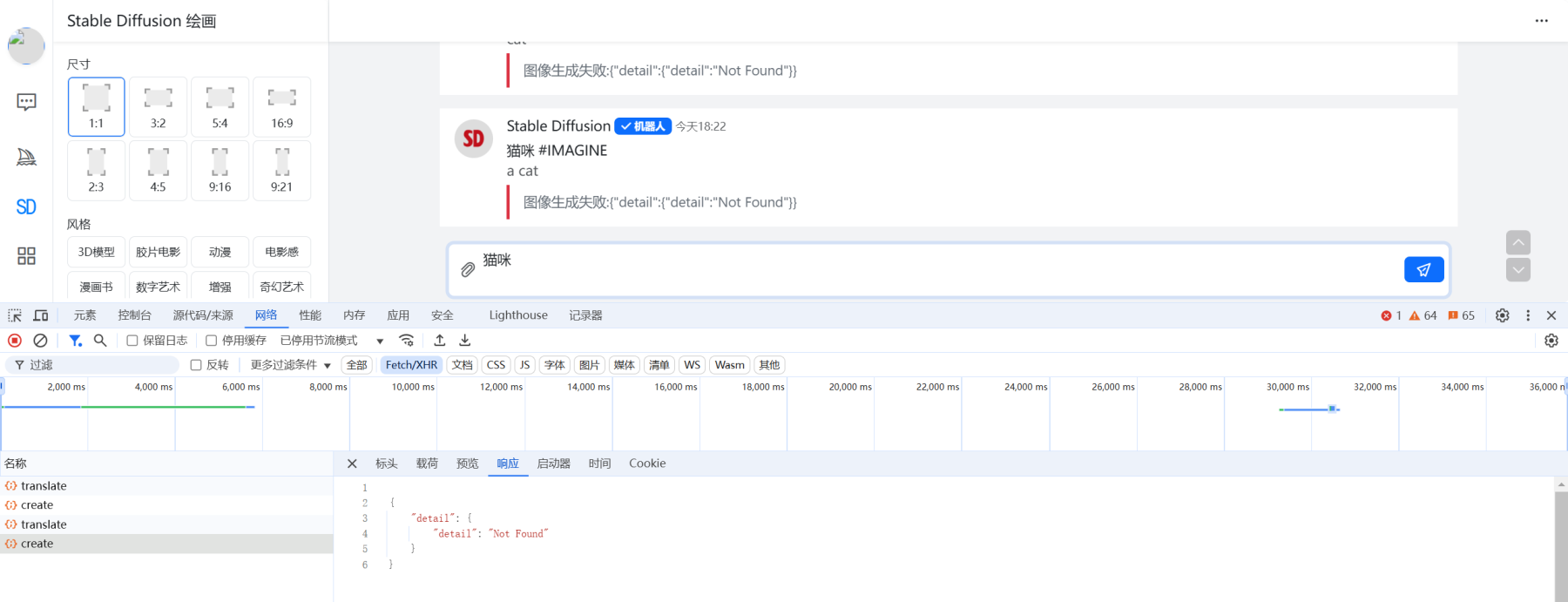
Task: Open Network panel settings gear
Action: [1551, 341]
